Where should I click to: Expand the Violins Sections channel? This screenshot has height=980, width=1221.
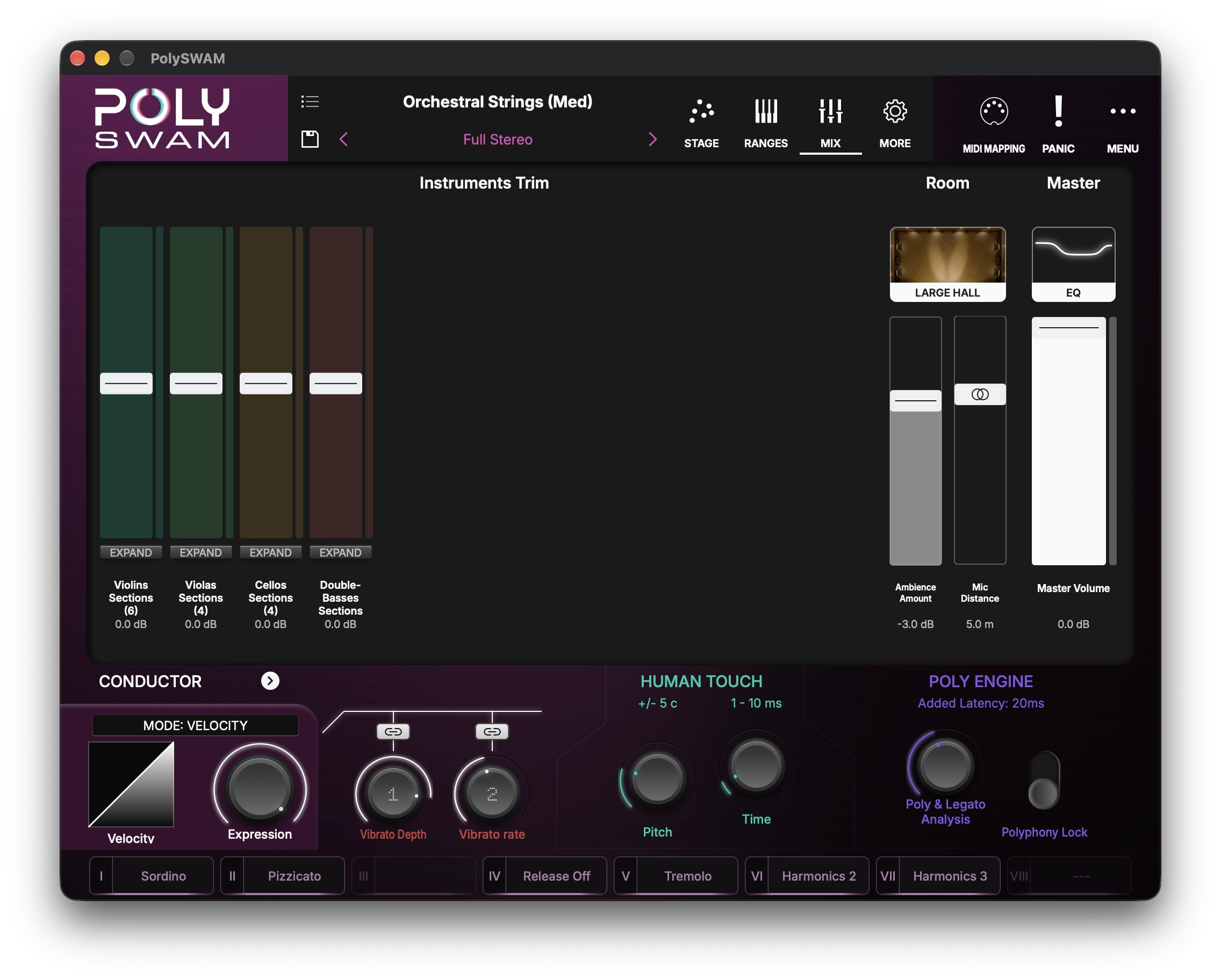131,552
